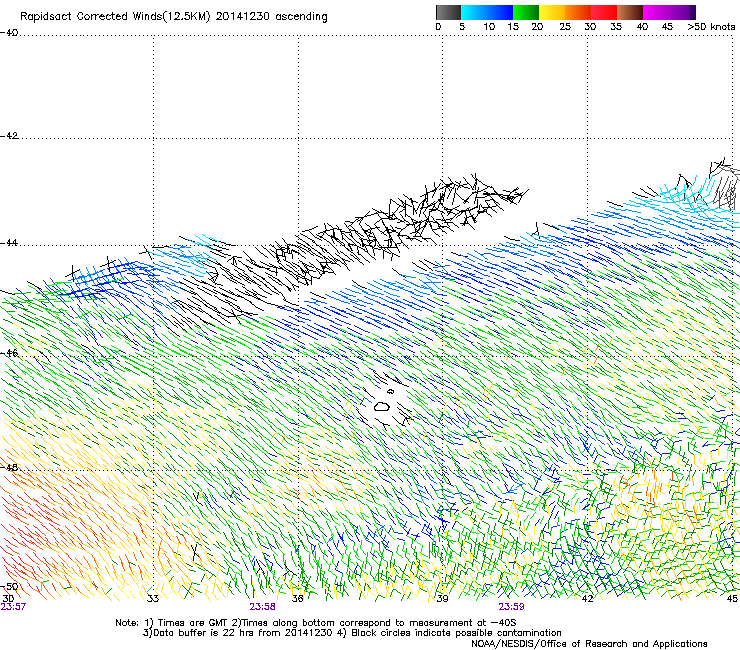Click the green 15-20 knots legend swatch
This screenshot has height=650, width=740.
pyautogui.click(x=526, y=12)
